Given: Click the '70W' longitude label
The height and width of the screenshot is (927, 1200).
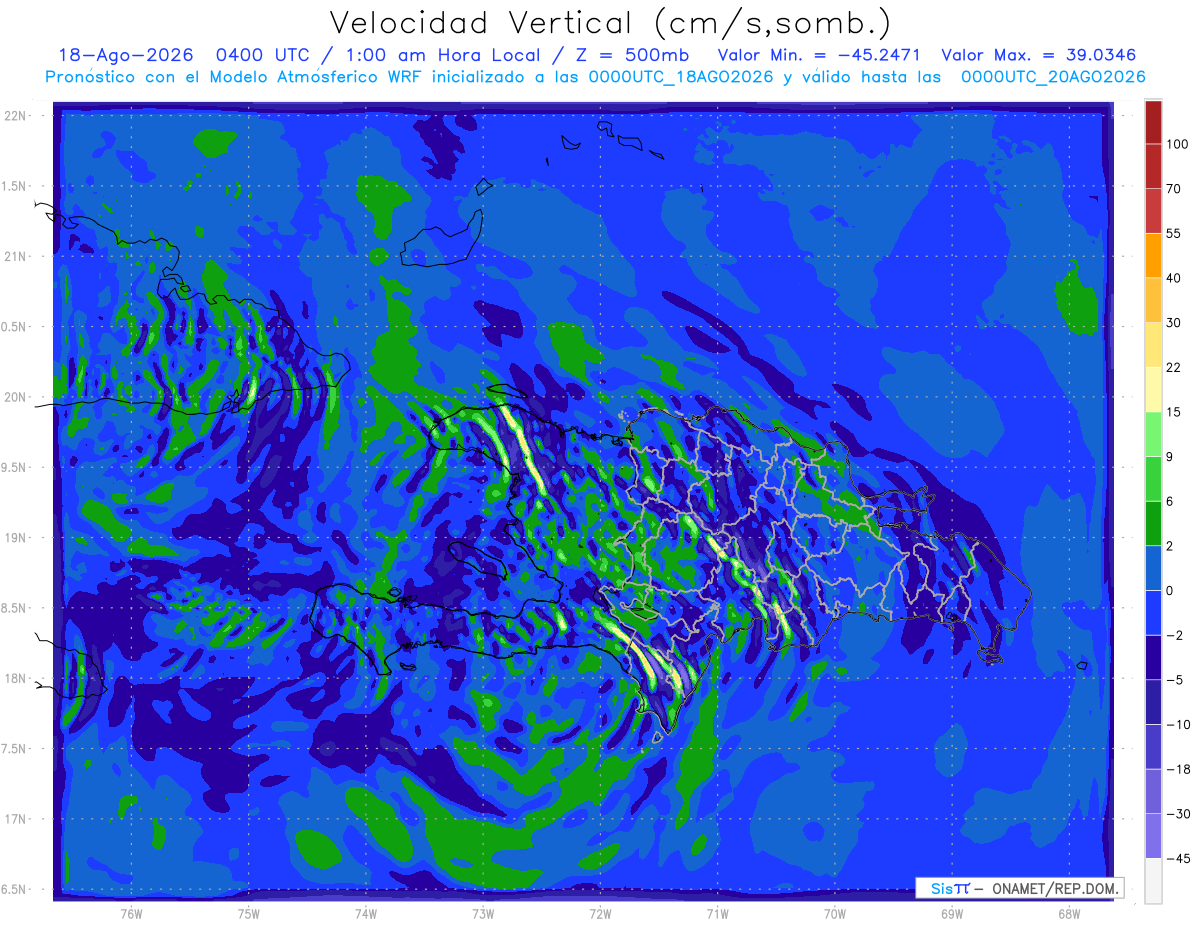Looking at the screenshot, I should tap(835, 913).
